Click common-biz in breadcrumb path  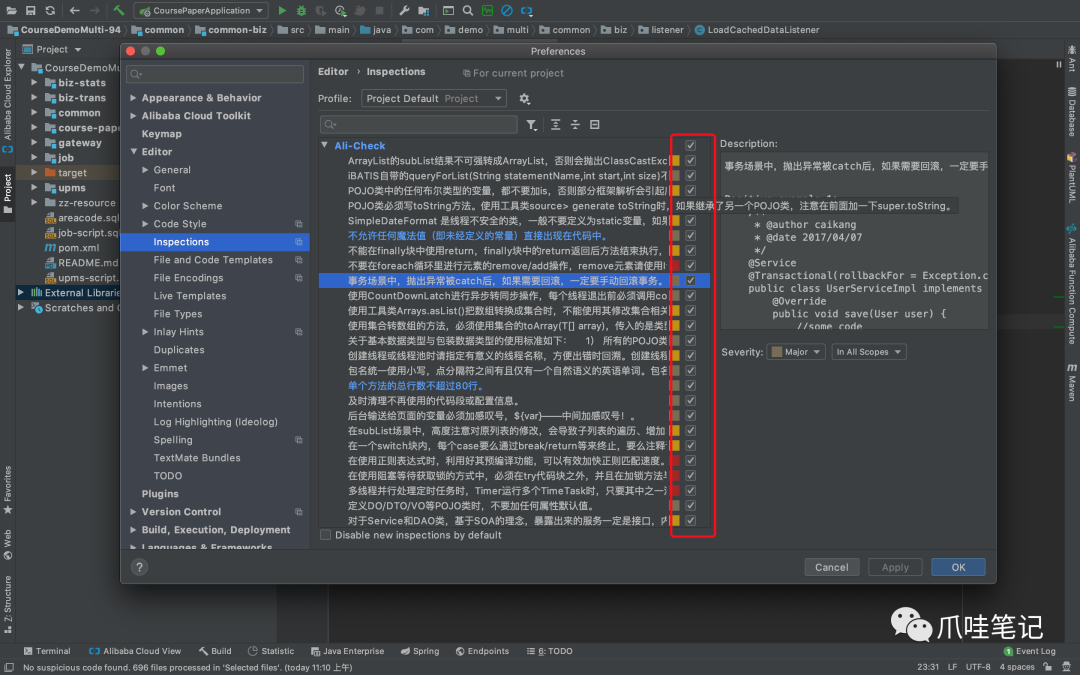[x=231, y=30]
